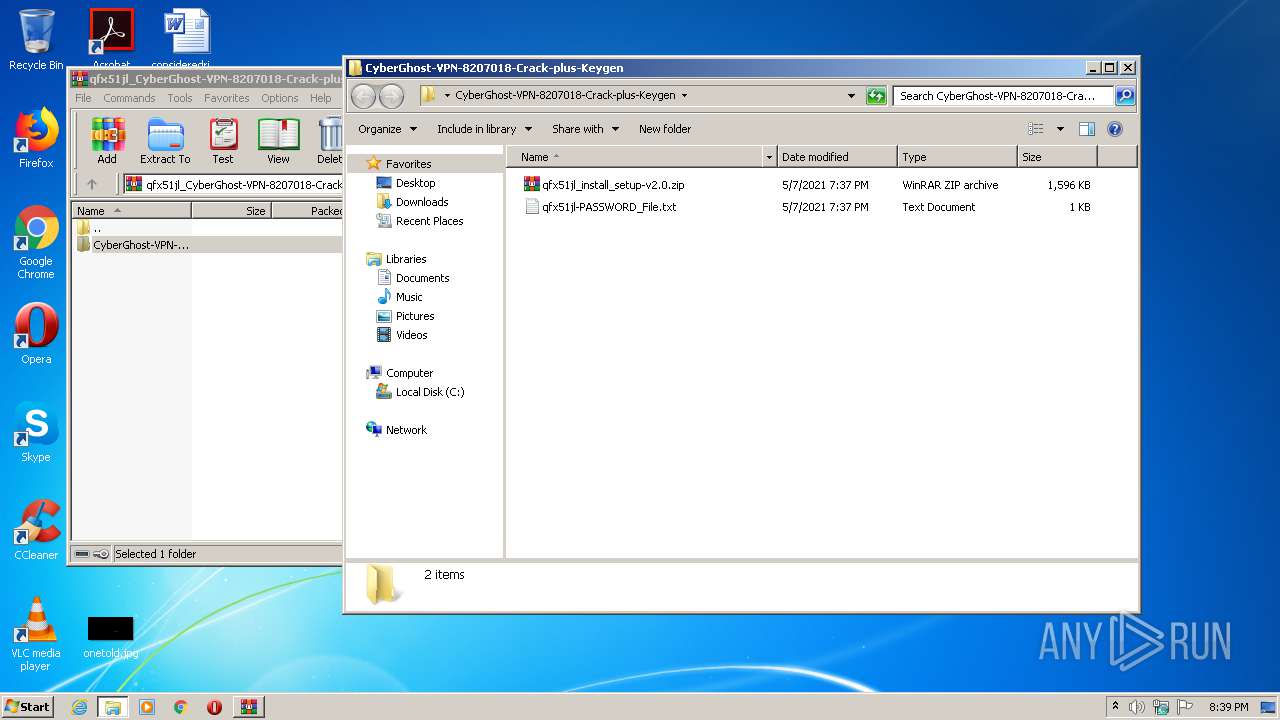The width and height of the screenshot is (1280, 720).
Task: Toggle the preview pane button
Action: [x=1087, y=129]
